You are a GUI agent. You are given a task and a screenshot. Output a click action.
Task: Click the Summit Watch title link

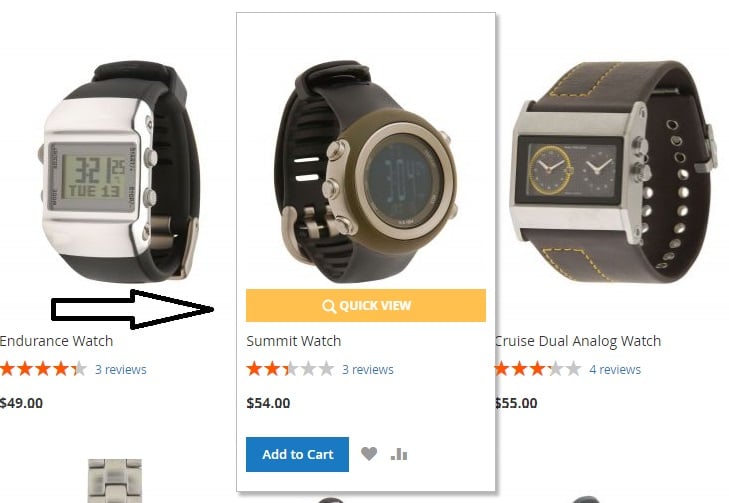(x=294, y=341)
